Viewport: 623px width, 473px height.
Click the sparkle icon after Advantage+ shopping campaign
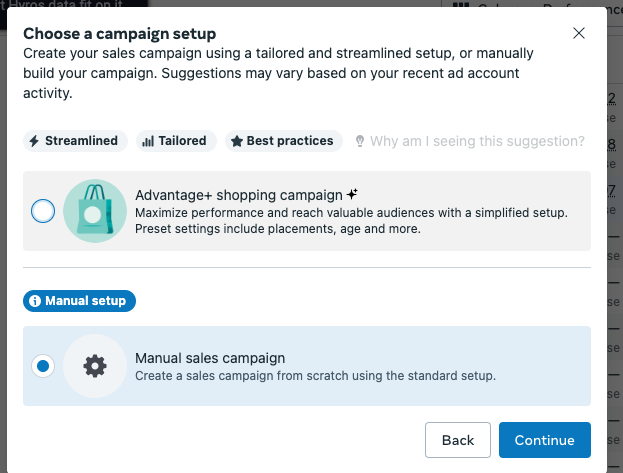pyautogui.click(x=352, y=194)
